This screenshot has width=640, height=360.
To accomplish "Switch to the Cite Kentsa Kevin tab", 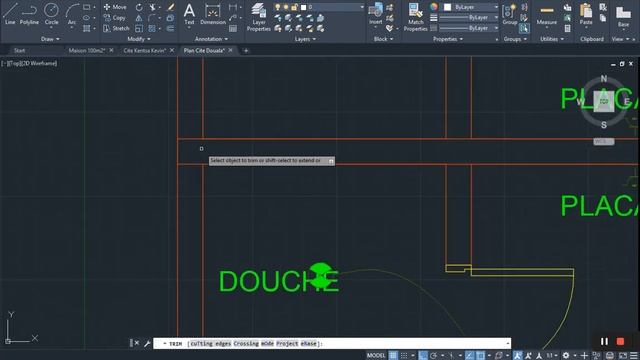I will 144,51.
